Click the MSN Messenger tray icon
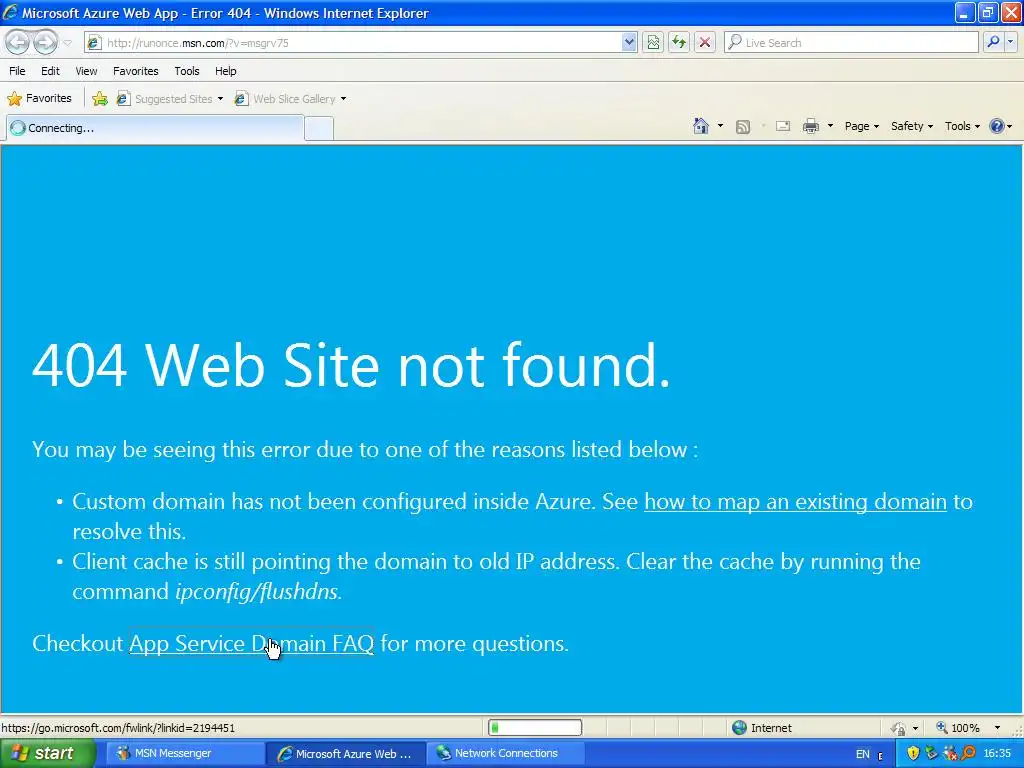1024x768 pixels. point(950,754)
